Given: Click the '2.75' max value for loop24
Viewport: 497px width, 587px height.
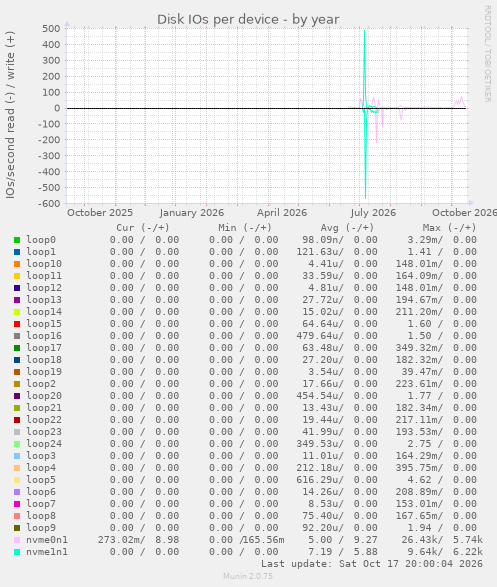Looking at the screenshot, I should tap(419, 444).
